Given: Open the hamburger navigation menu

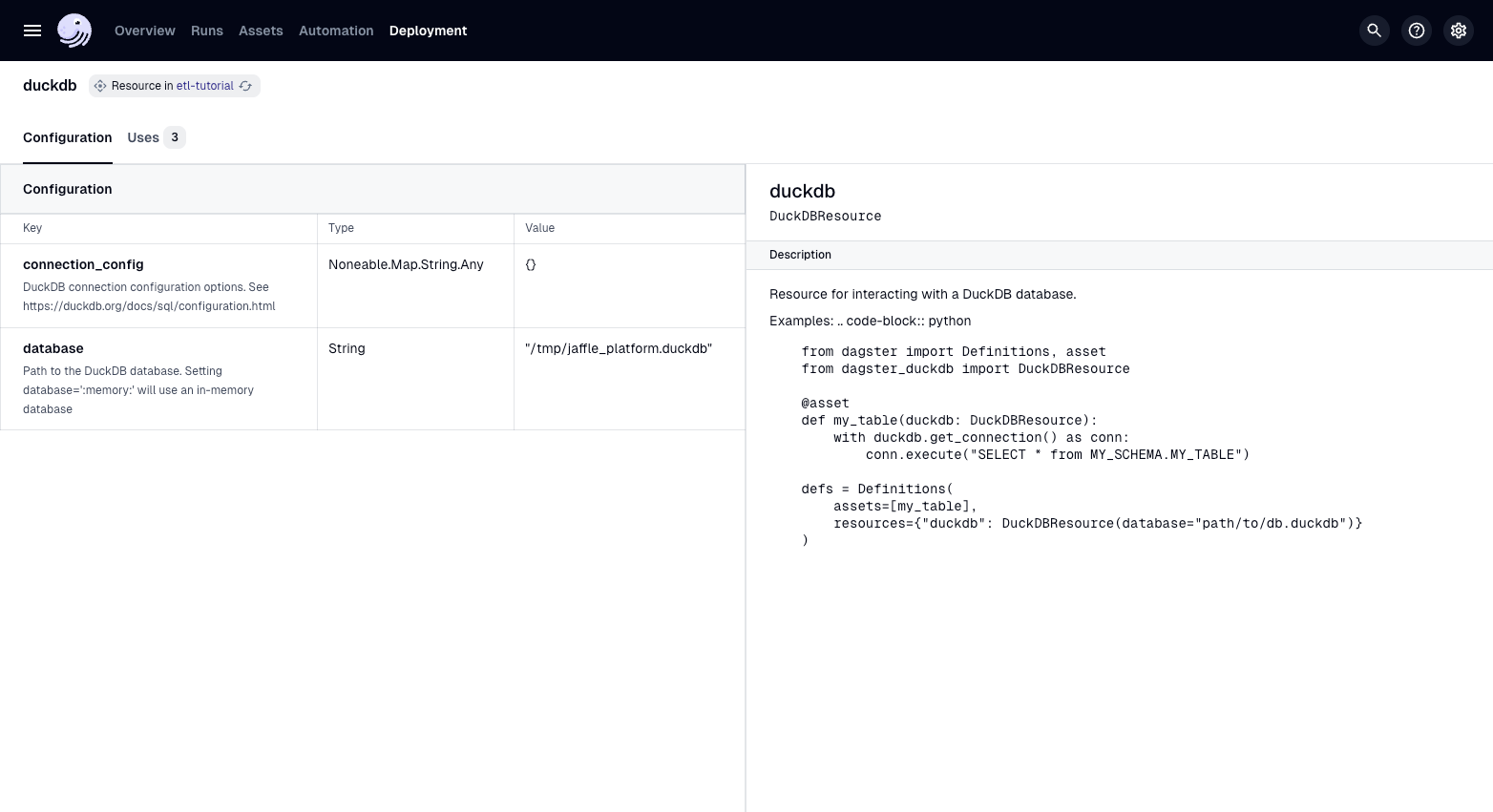Looking at the screenshot, I should pyautogui.click(x=32, y=31).
